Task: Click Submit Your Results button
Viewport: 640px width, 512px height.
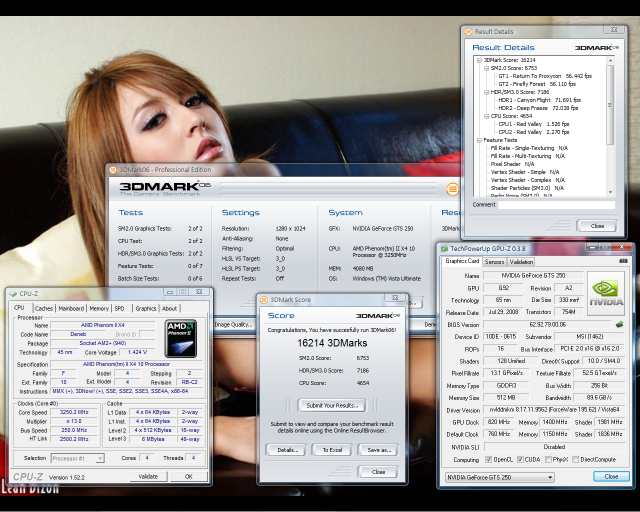Action: click(331, 405)
